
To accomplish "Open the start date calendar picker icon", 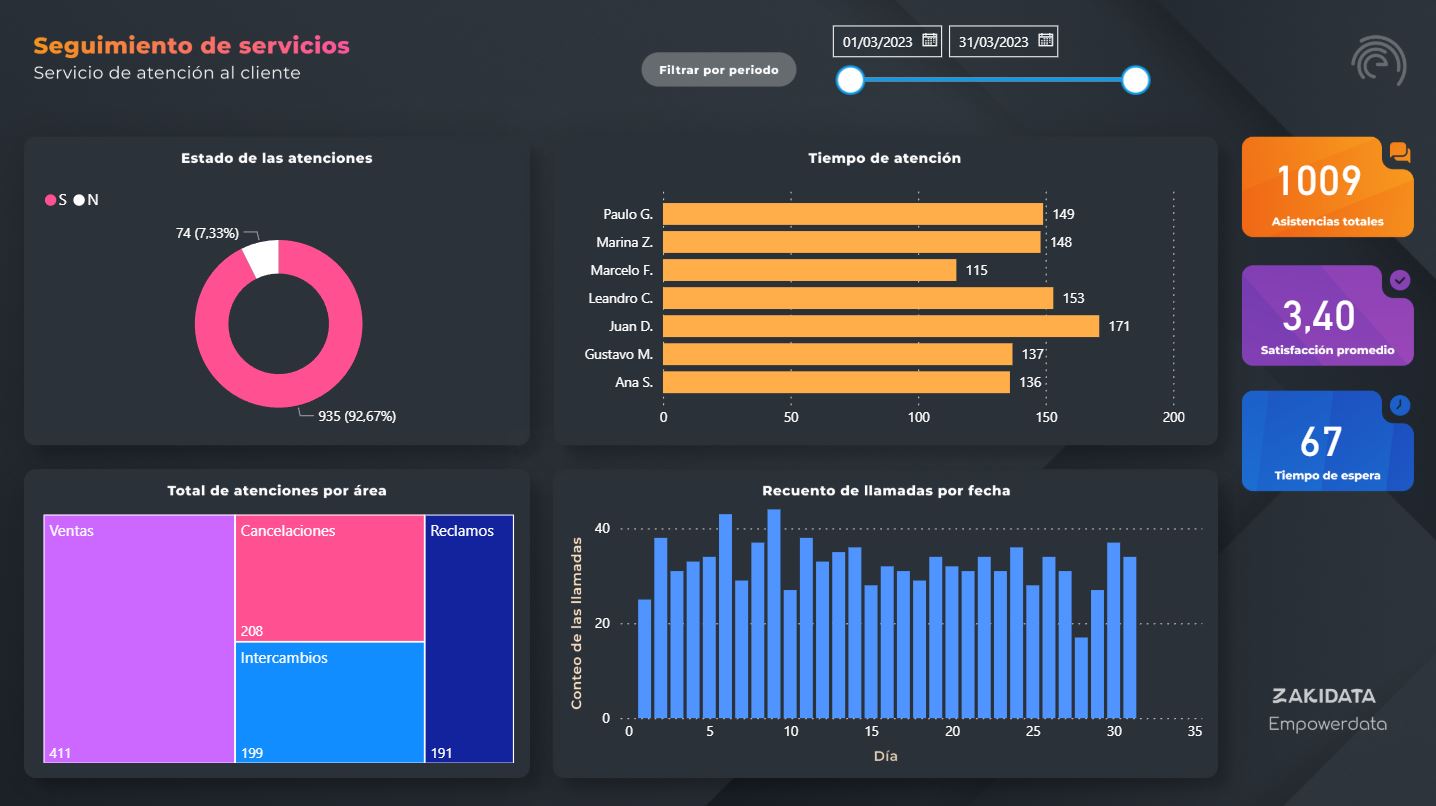I will click(x=929, y=41).
